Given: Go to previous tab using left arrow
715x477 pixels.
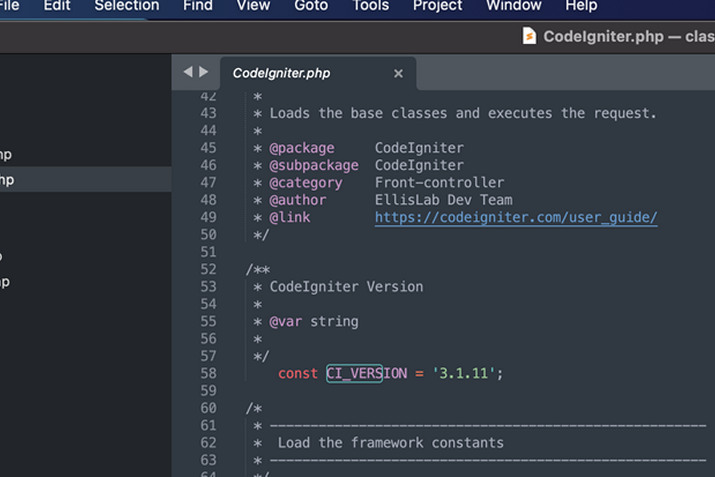Looking at the screenshot, I should point(187,72).
